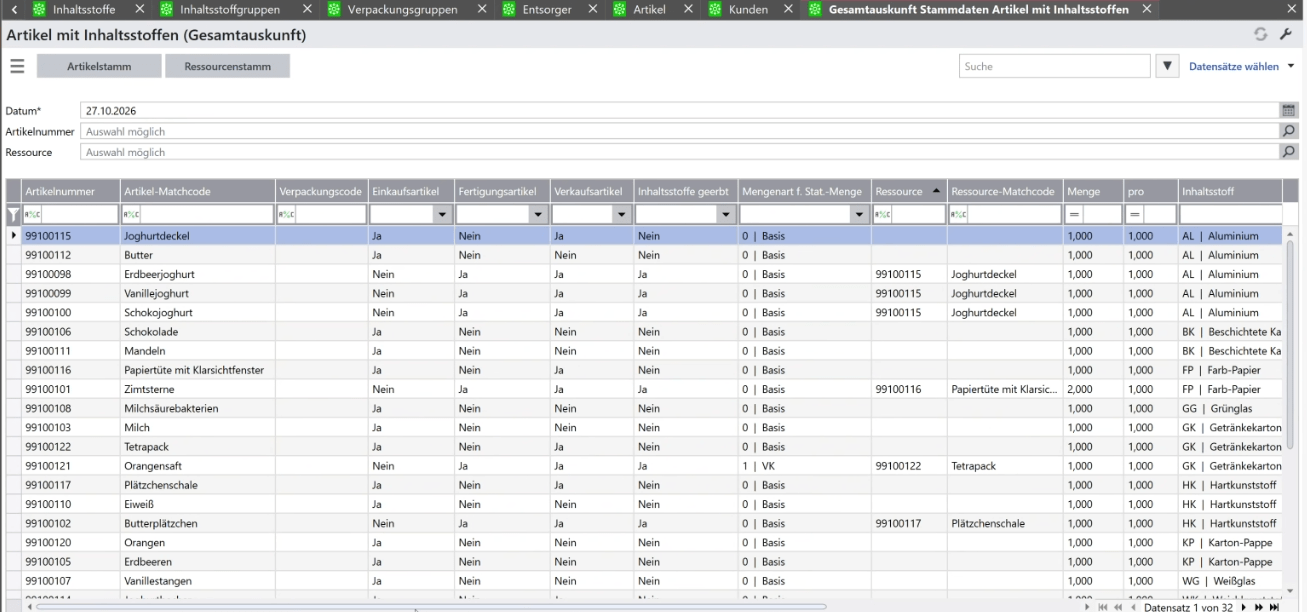Select the Zimtsterne row

[645, 390]
